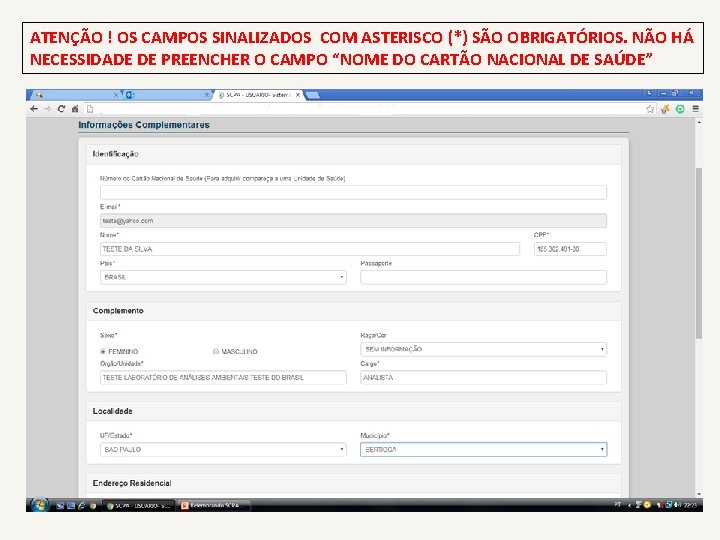Go forward in the browser
The width and height of the screenshot is (720, 540).
pyautogui.click(x=47, y=109)
